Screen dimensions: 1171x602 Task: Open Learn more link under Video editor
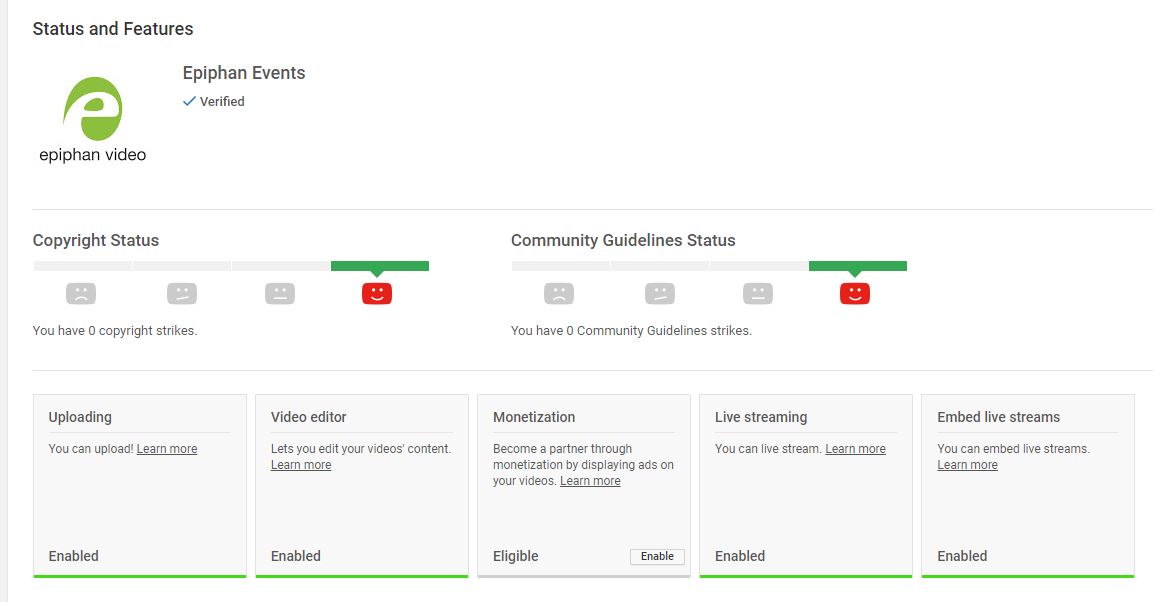(x=301, y=465)
